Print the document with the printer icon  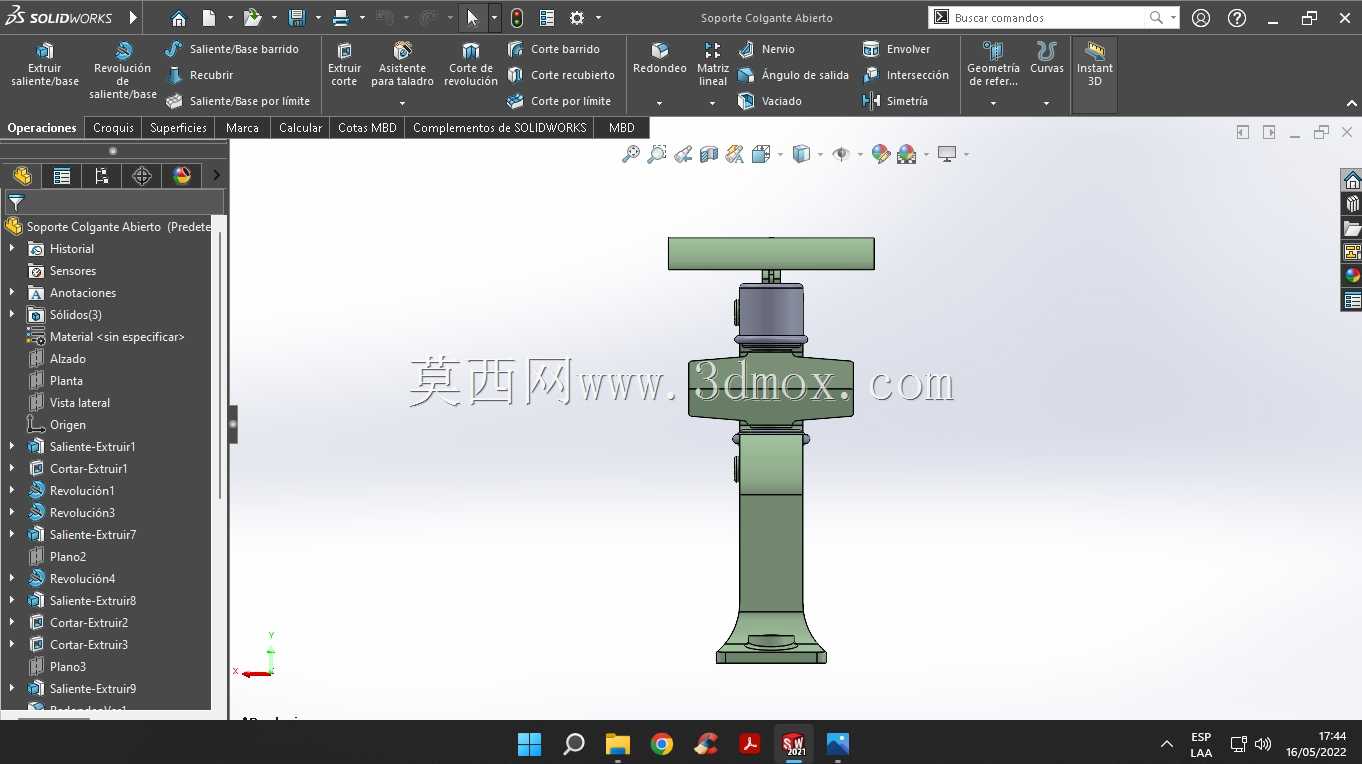341,18
